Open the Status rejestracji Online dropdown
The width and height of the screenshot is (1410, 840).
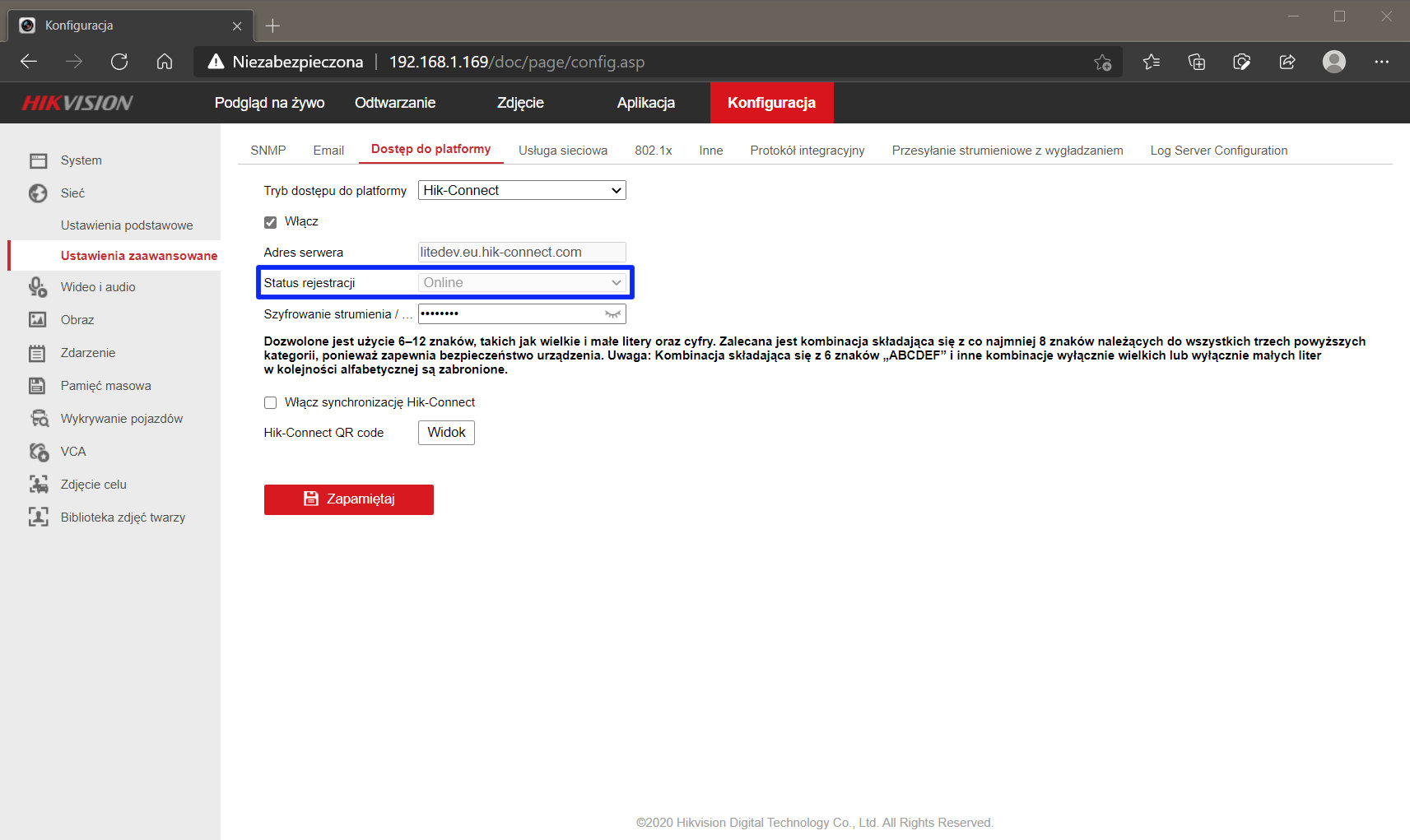click(522, 282)
